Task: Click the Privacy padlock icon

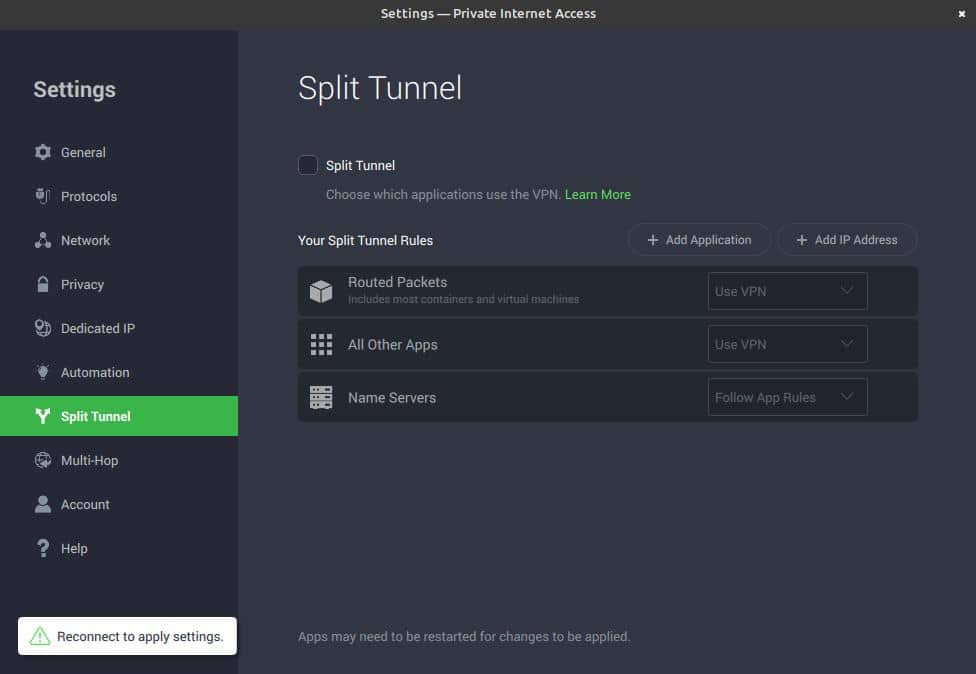Action: coord(42,284)
